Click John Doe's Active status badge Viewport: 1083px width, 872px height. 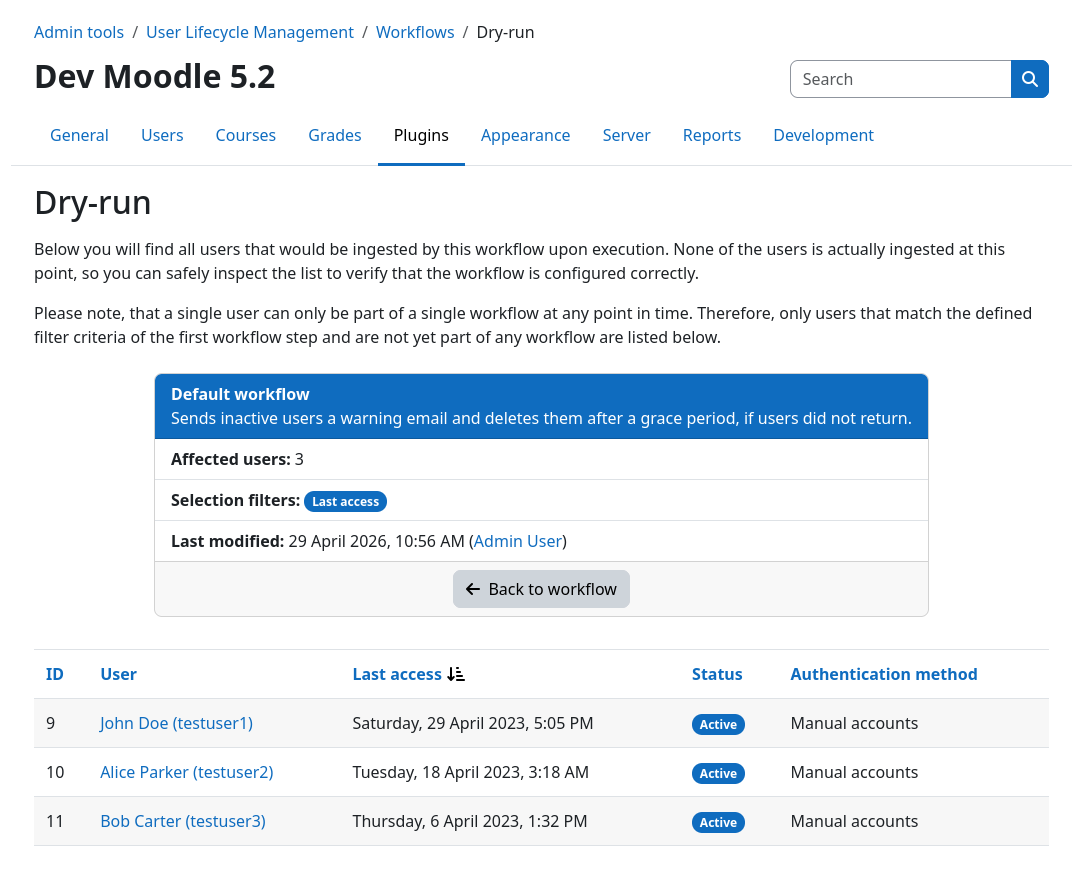[718, 724]
